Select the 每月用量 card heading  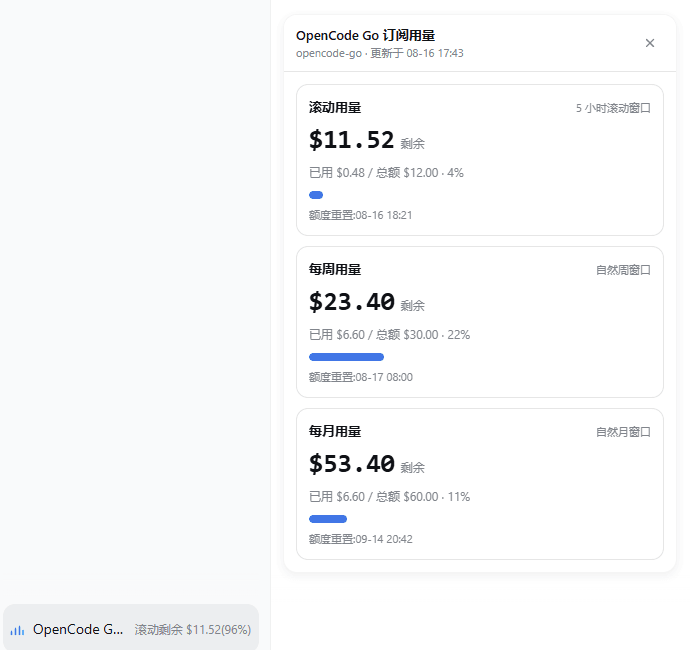click(x=335, y=431)
